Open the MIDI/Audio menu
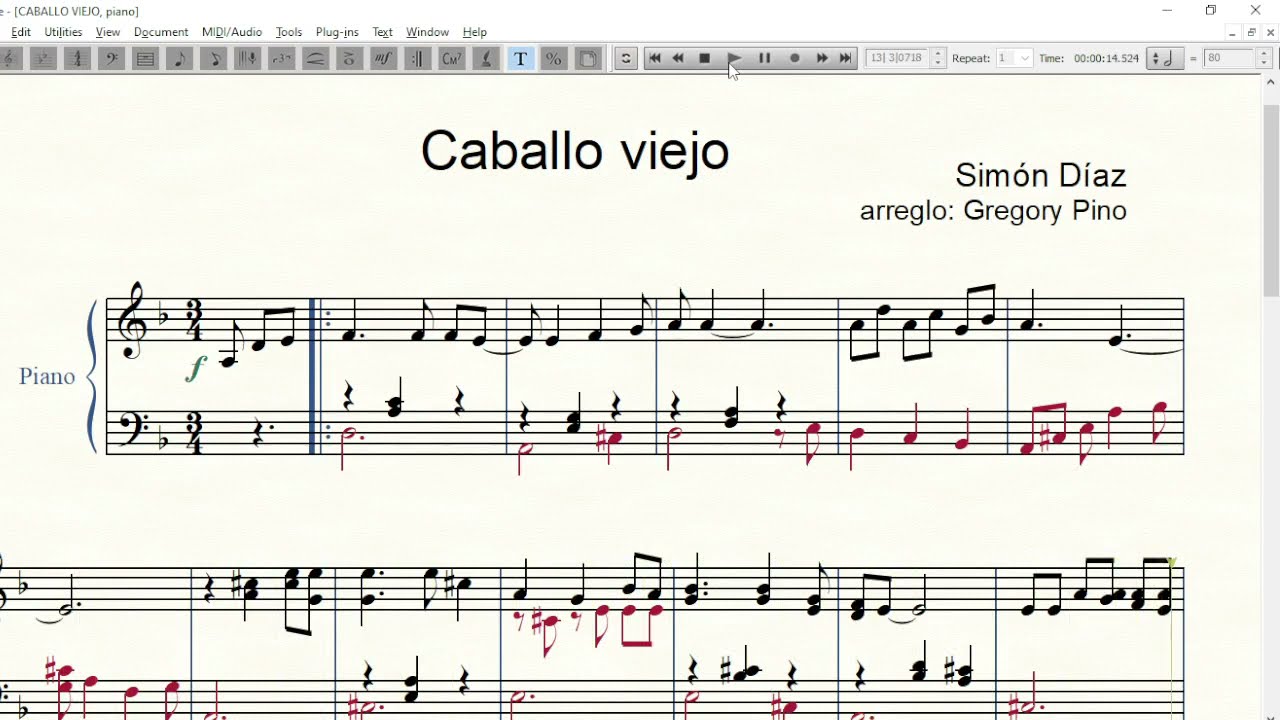The height and width of the screenshot is (720, 1280). point(232,32)
